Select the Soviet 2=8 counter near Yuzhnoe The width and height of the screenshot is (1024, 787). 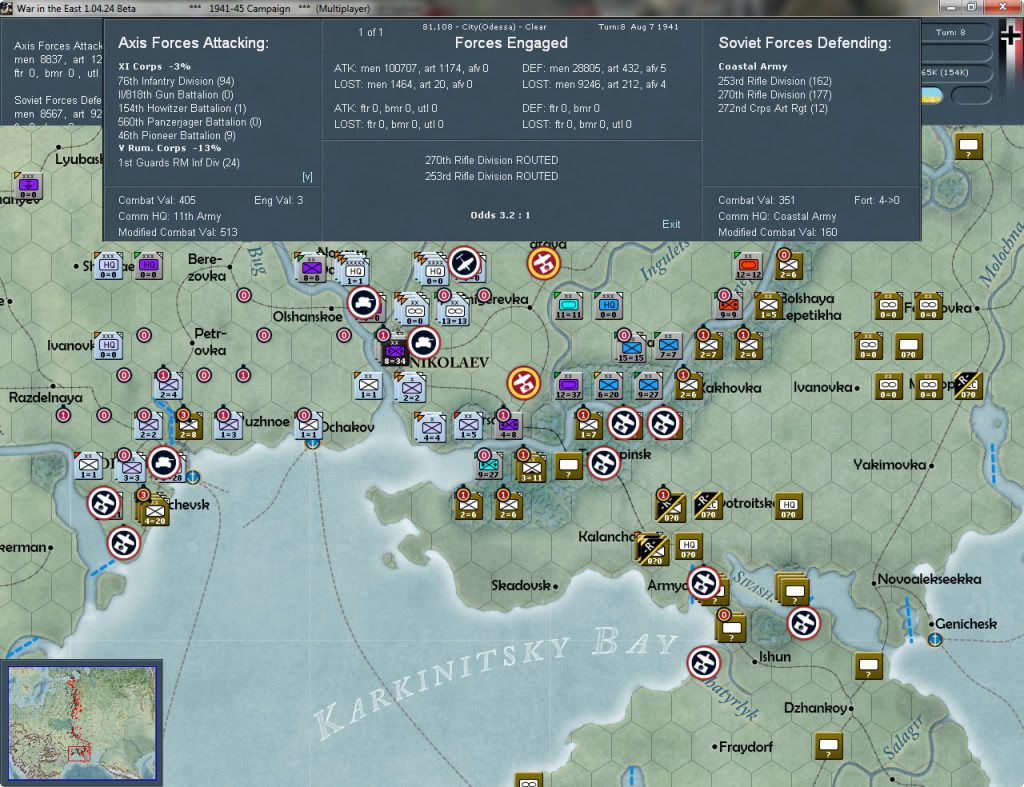188,425
